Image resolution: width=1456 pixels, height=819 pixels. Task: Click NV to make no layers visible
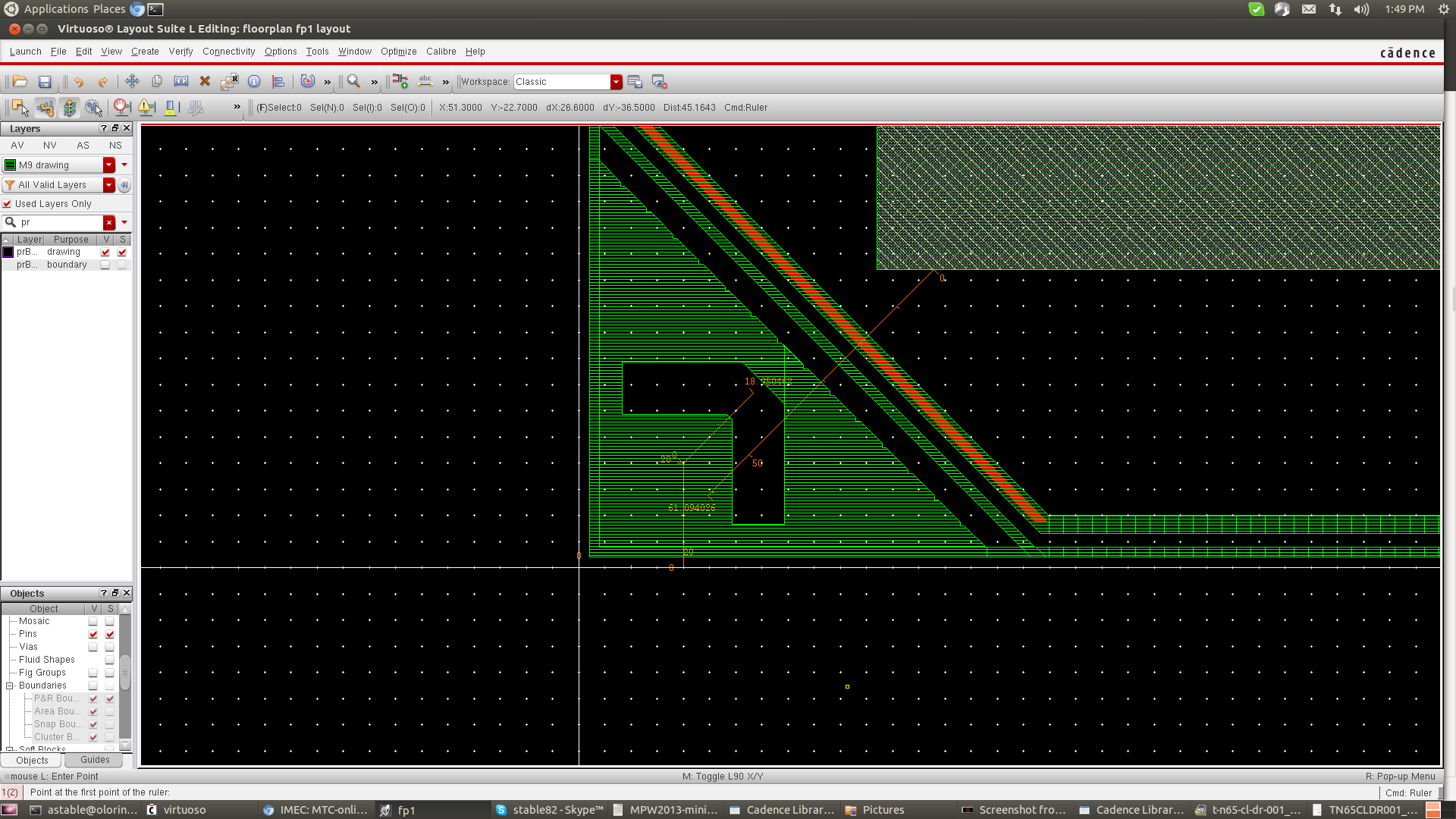pos(50,146)
